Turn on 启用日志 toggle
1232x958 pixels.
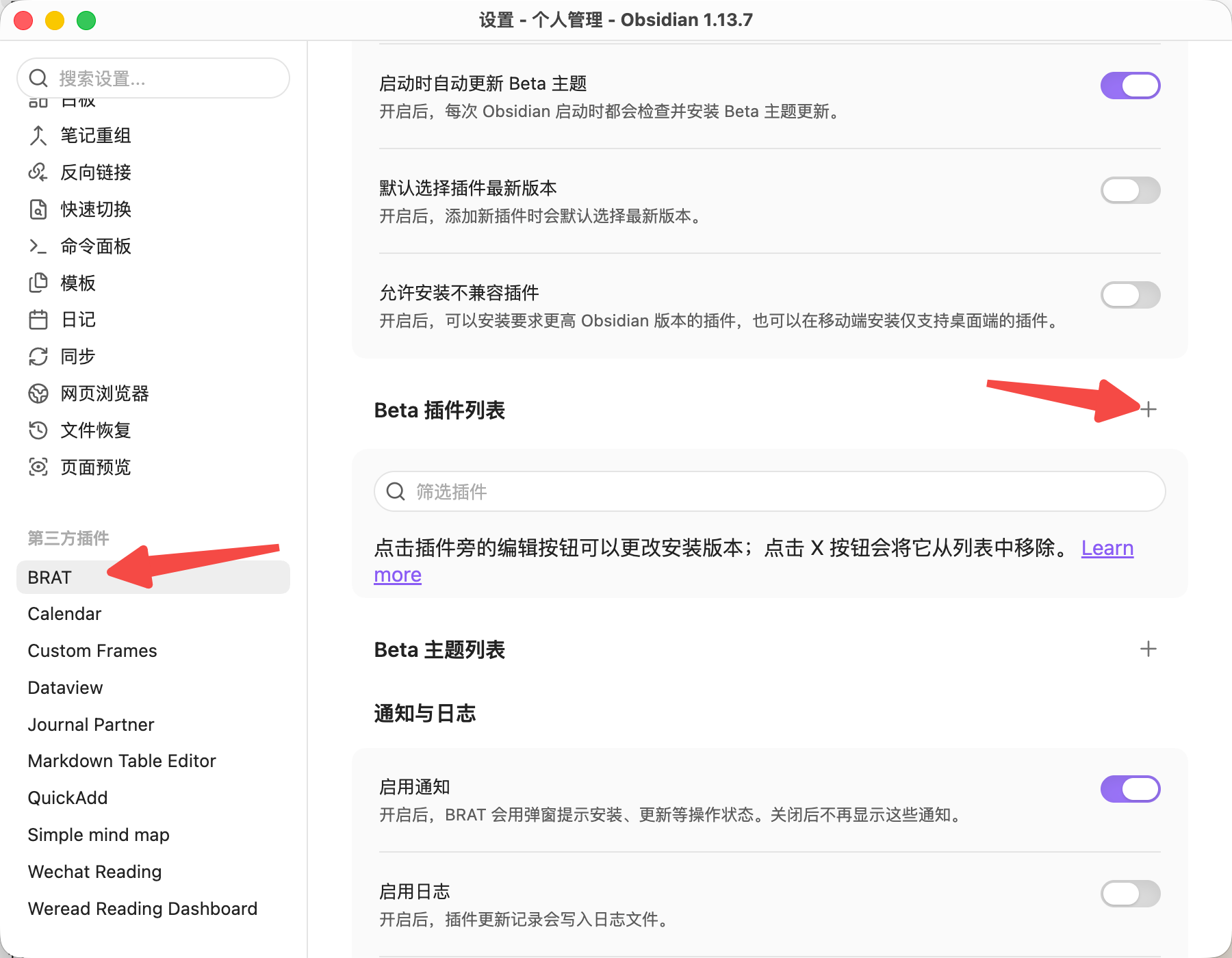coord(1130,894)
